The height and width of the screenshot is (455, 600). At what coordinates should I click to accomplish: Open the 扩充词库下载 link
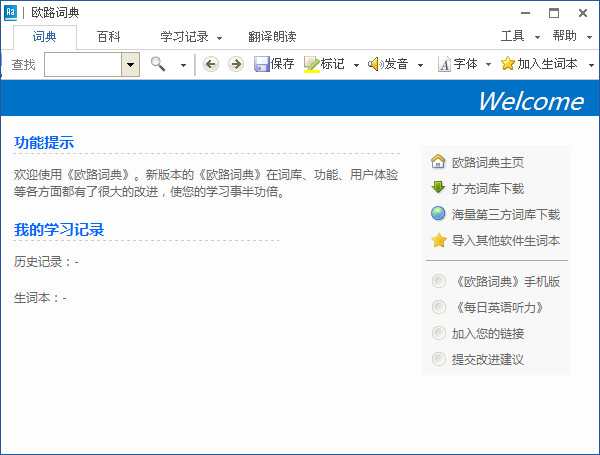pyautogui.click(x=488, y=189)
